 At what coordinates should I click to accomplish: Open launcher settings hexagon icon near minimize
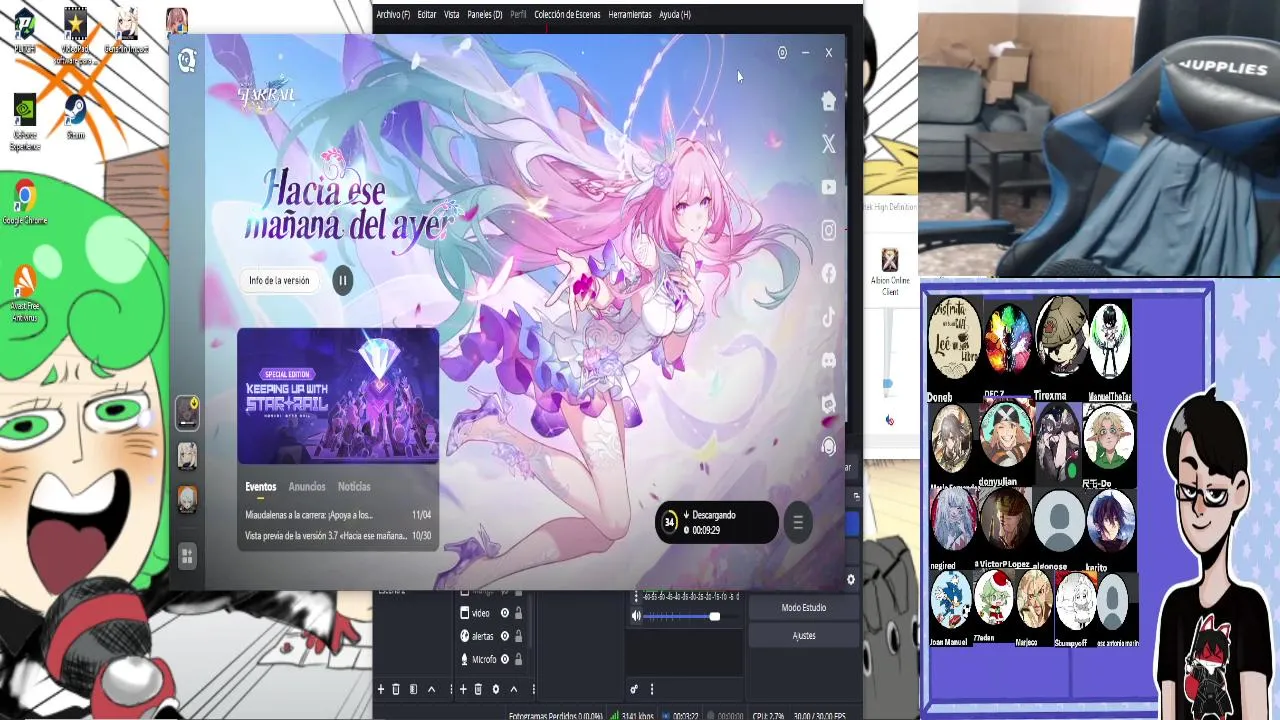pyautogui.click(x=782, y=53)
